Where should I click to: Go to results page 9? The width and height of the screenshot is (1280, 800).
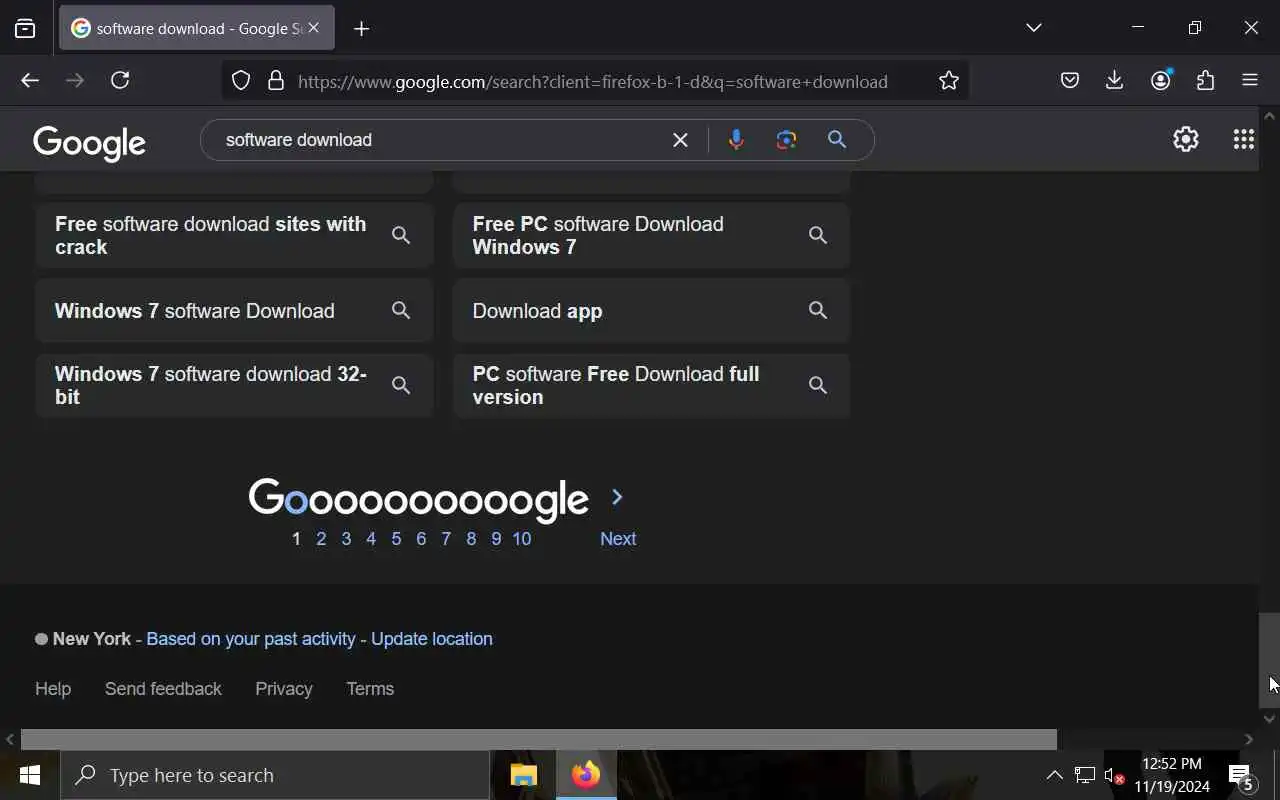[x=496, y=539]
